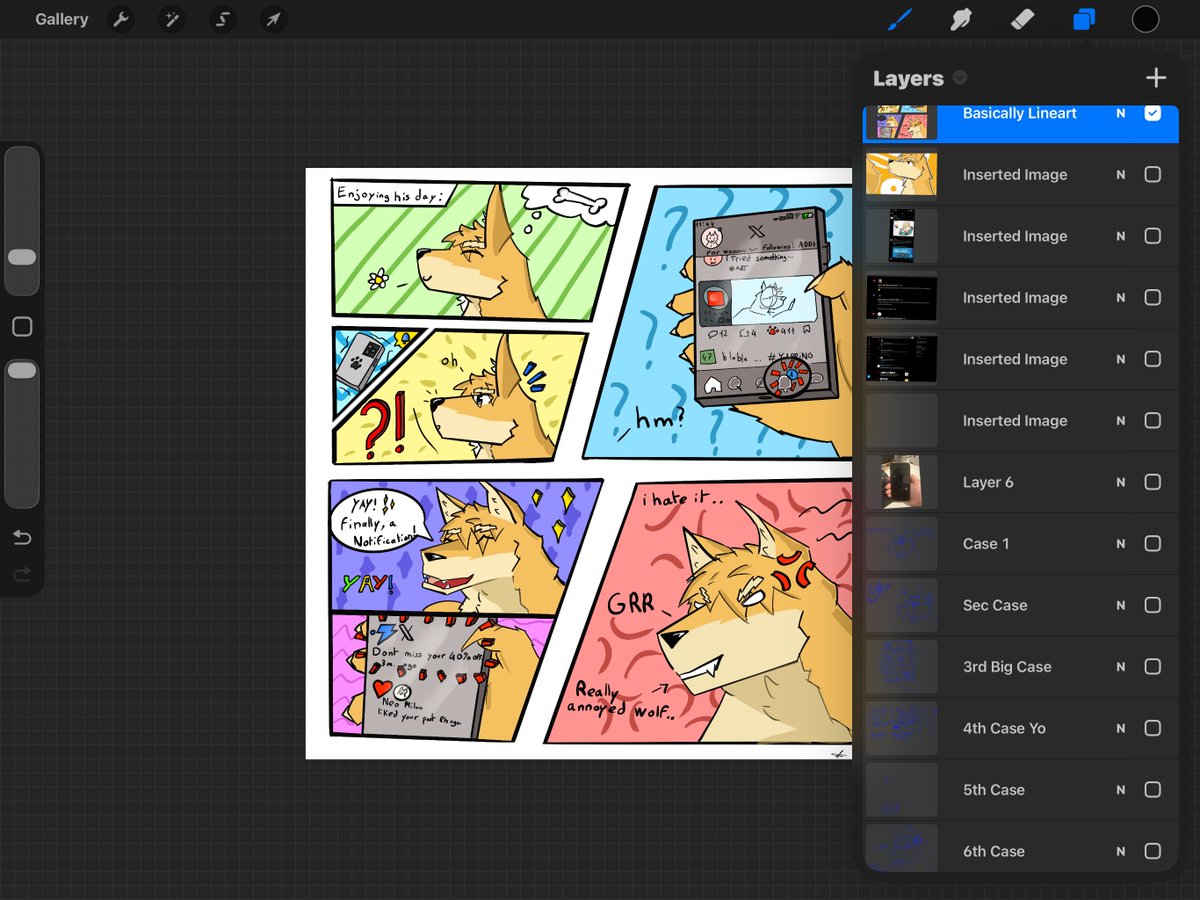Show the 3rd Big Case layer

pyautogui.click(x=1153, y=667)
